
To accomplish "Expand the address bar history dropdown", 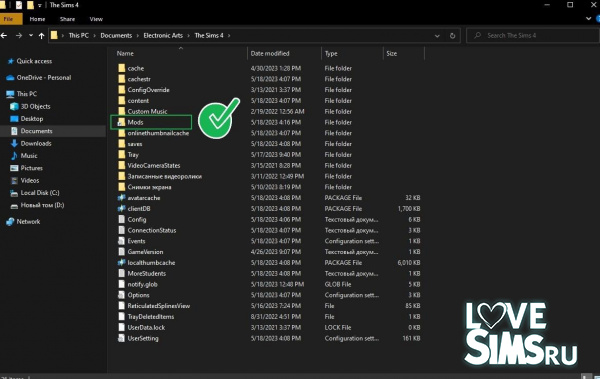I will click(437, 36).
